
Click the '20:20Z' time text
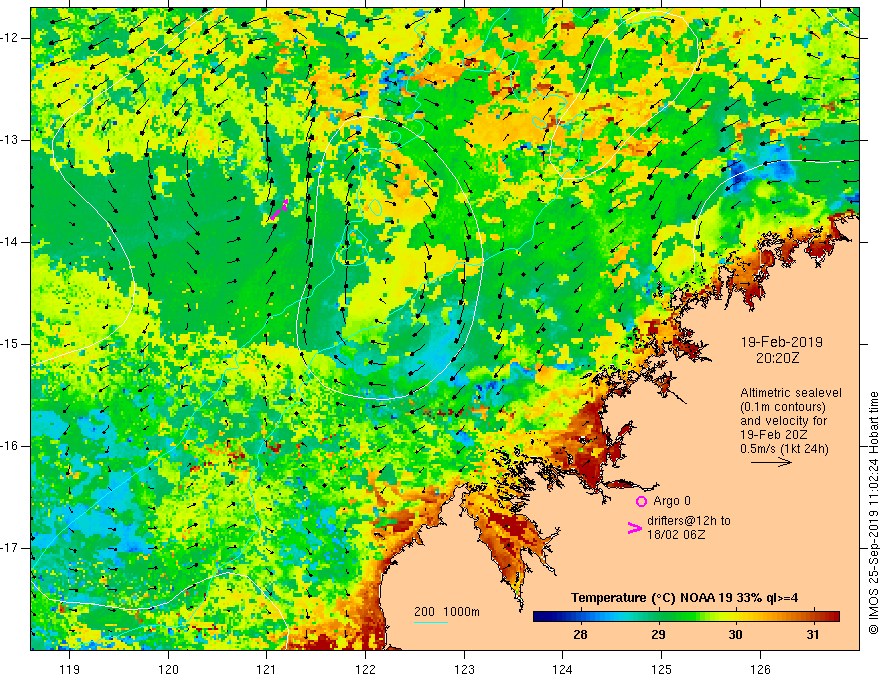pyautogui.click(x=777, y=358)
